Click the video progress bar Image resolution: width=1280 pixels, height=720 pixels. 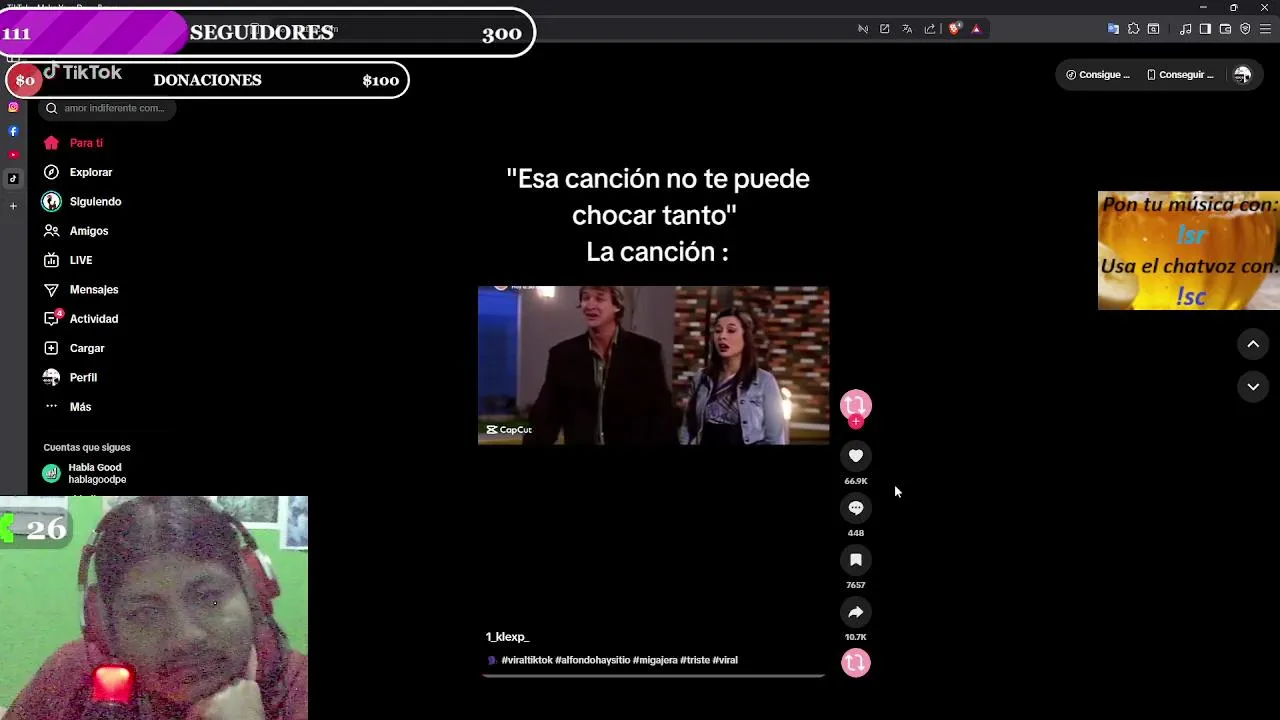coord(654,676)
